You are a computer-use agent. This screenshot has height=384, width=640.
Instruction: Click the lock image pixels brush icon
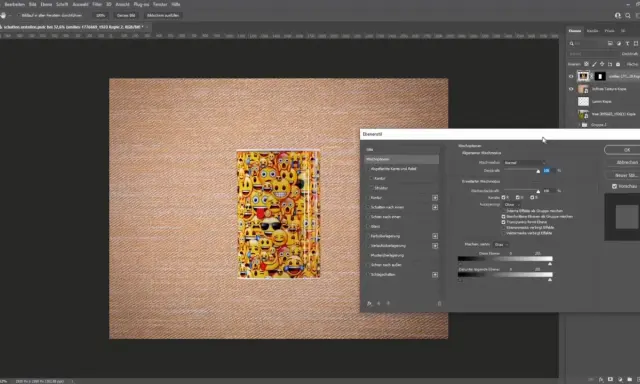pos(594,64)
